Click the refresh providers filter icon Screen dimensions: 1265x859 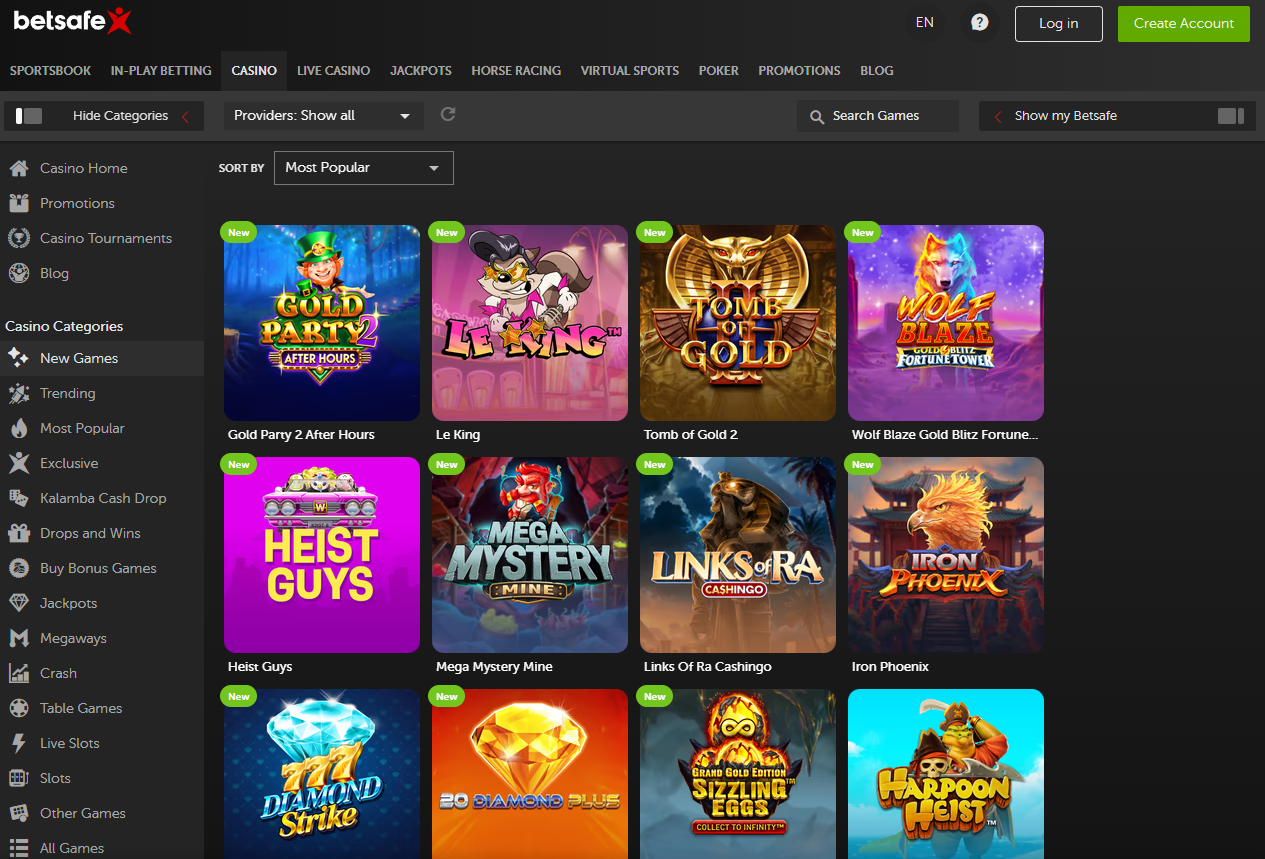tap(448, 114)
